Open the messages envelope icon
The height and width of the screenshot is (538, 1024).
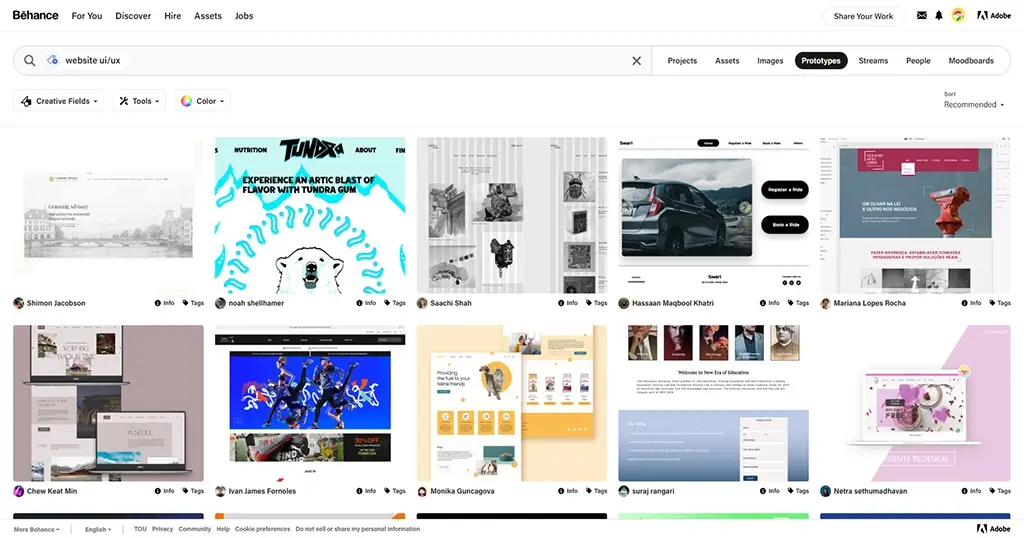[x=921, y=15]
